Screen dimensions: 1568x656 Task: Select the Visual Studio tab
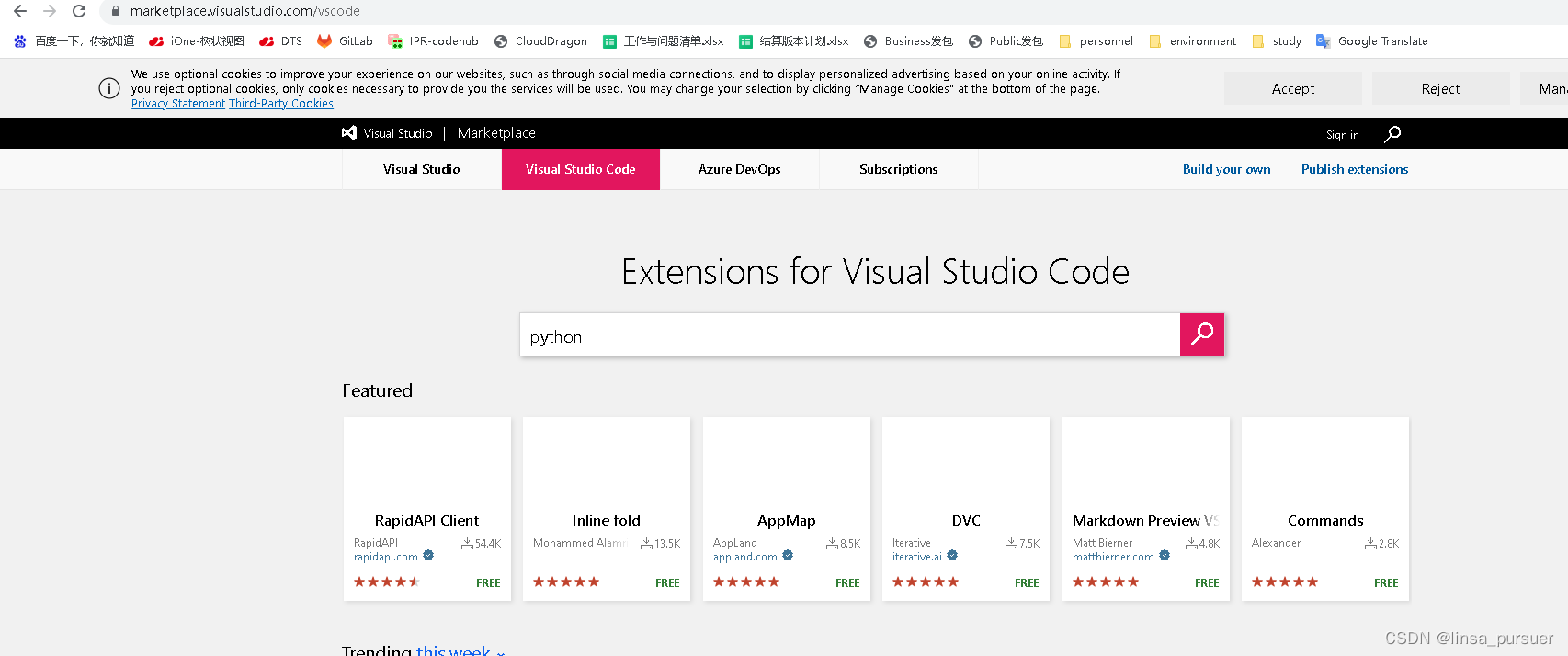(x=422, y=169)
